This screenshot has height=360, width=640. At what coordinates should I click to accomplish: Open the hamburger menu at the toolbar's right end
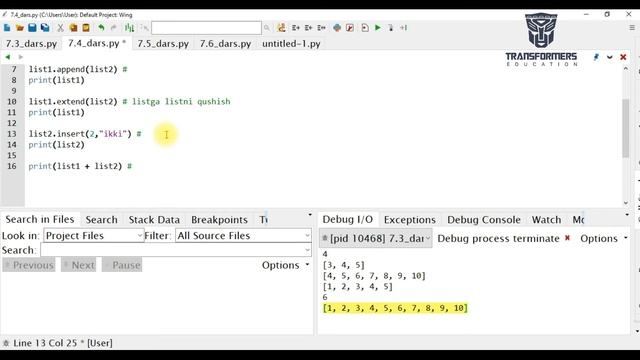click(632, 28)
